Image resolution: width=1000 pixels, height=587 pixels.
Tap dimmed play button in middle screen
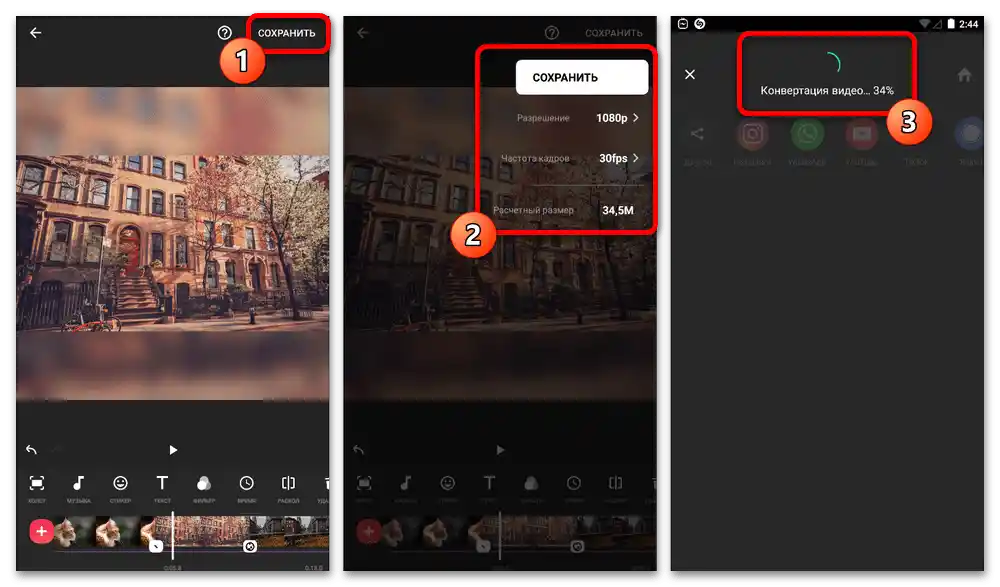[500, 450]
